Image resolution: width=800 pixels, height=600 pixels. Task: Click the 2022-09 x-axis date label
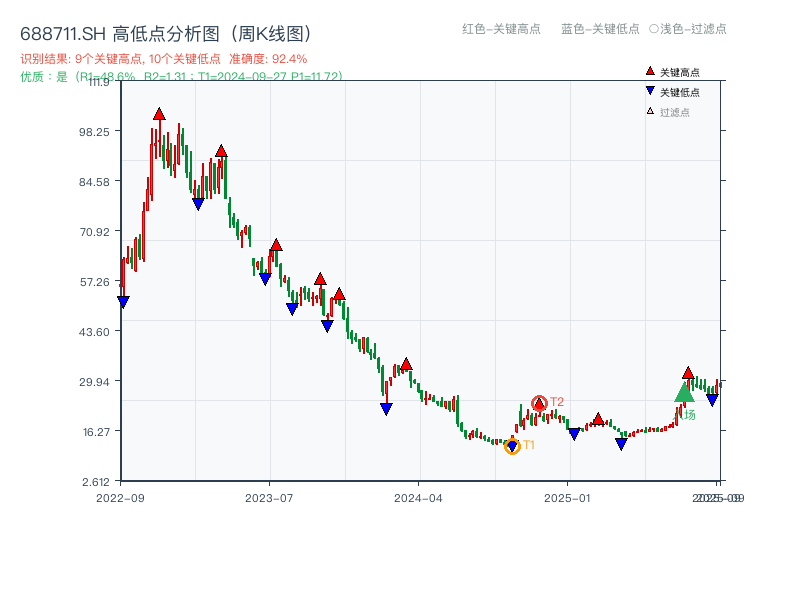point(120,496)
